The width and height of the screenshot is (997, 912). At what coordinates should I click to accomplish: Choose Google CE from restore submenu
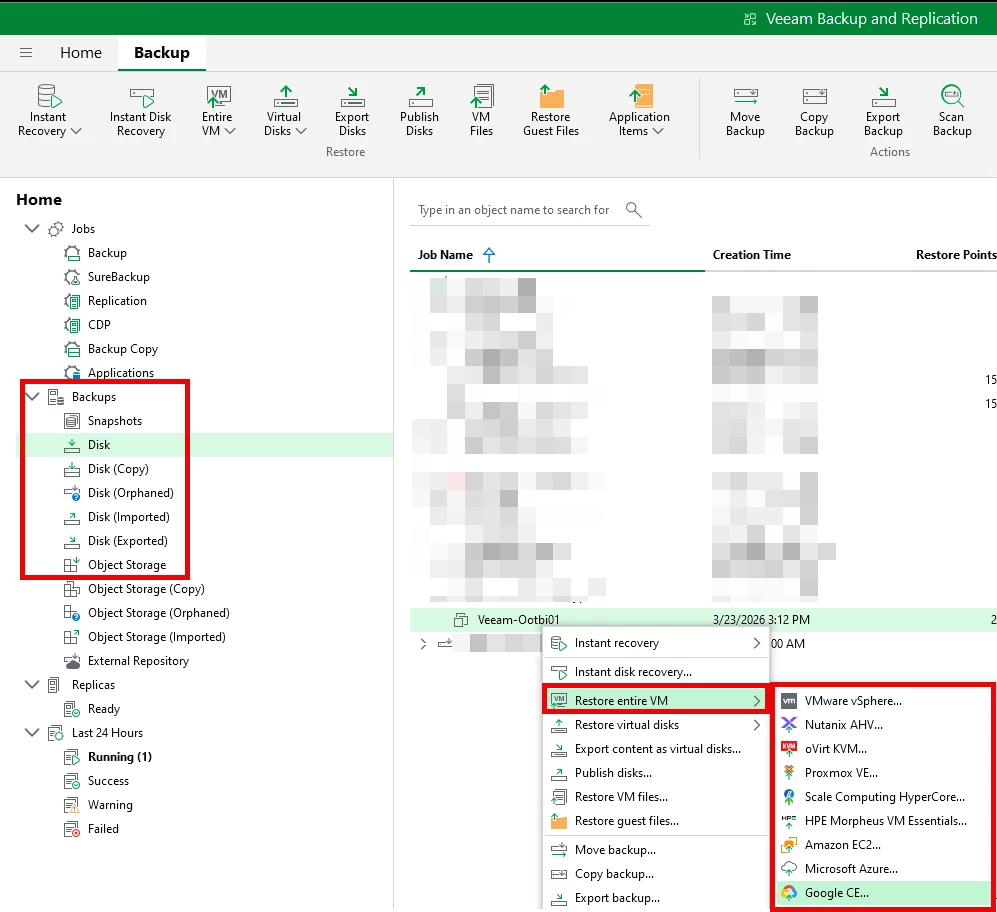pos(836,893)
